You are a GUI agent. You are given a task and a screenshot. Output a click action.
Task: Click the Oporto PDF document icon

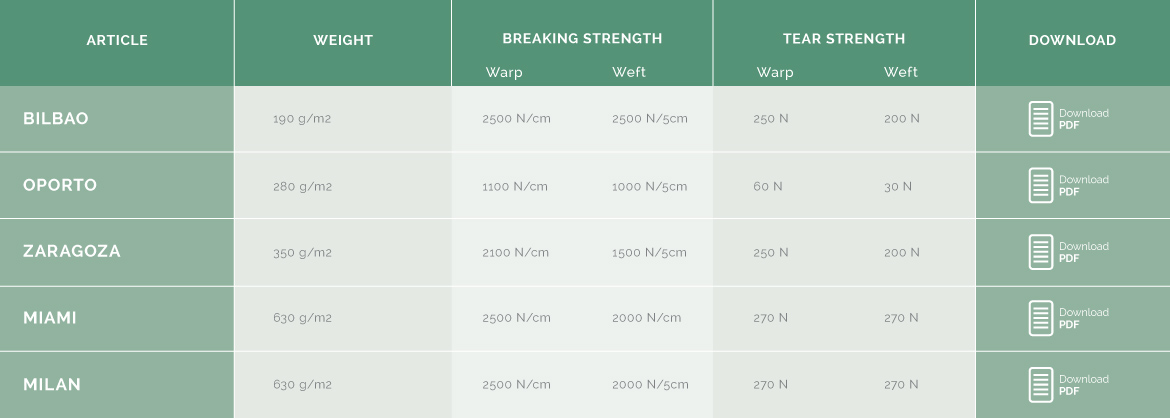point(1041,185)
